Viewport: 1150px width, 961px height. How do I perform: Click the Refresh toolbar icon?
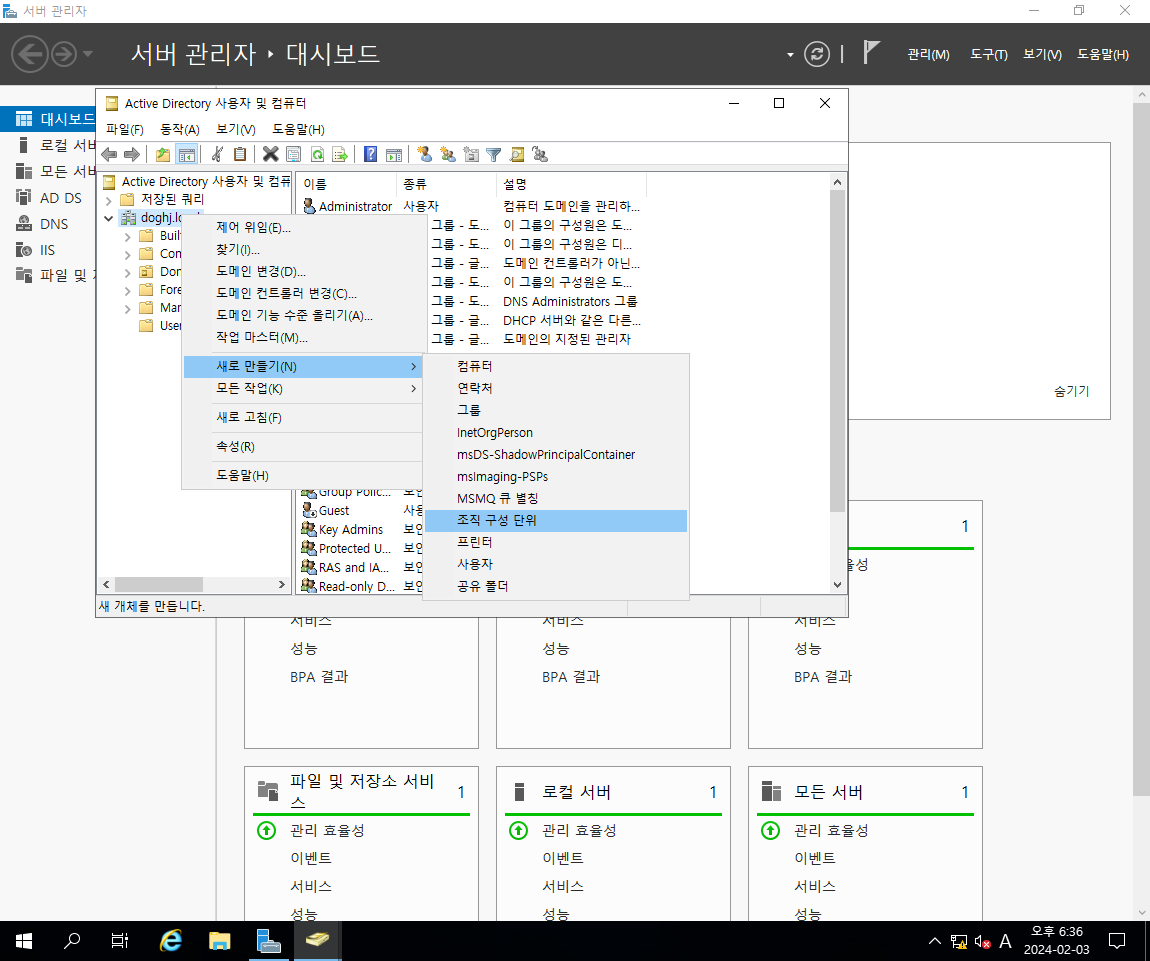[x=317, y=154]
